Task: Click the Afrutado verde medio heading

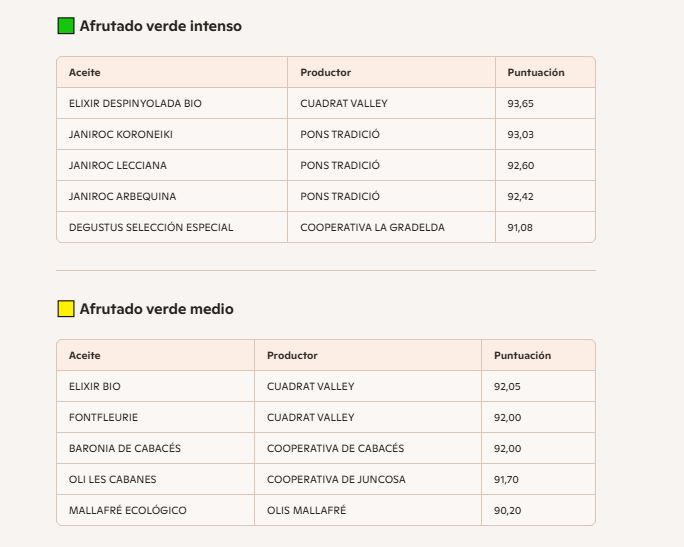Action: 156,309
